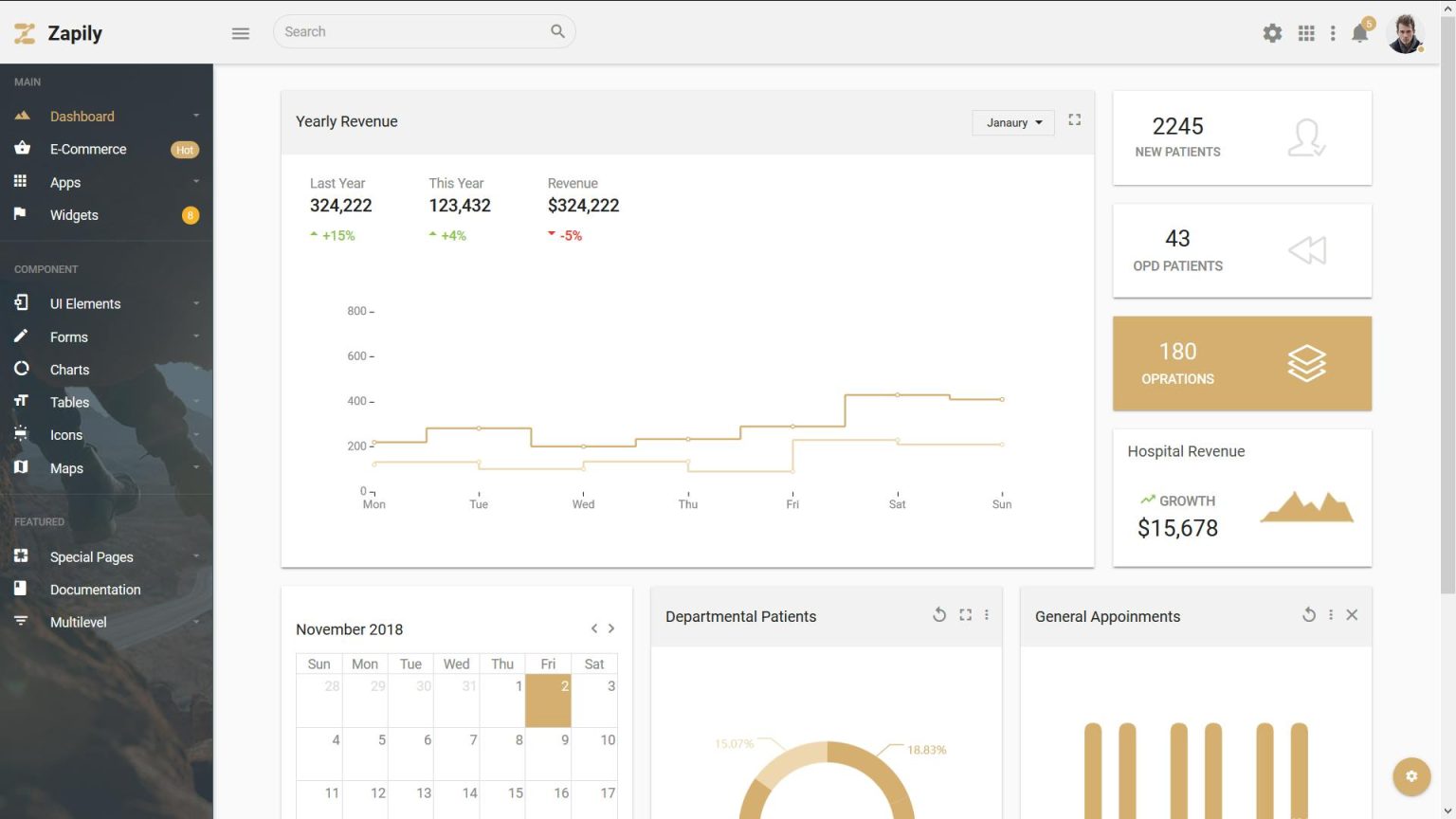Open the settings gear icon in top bar

click(x=1272, y=32)
